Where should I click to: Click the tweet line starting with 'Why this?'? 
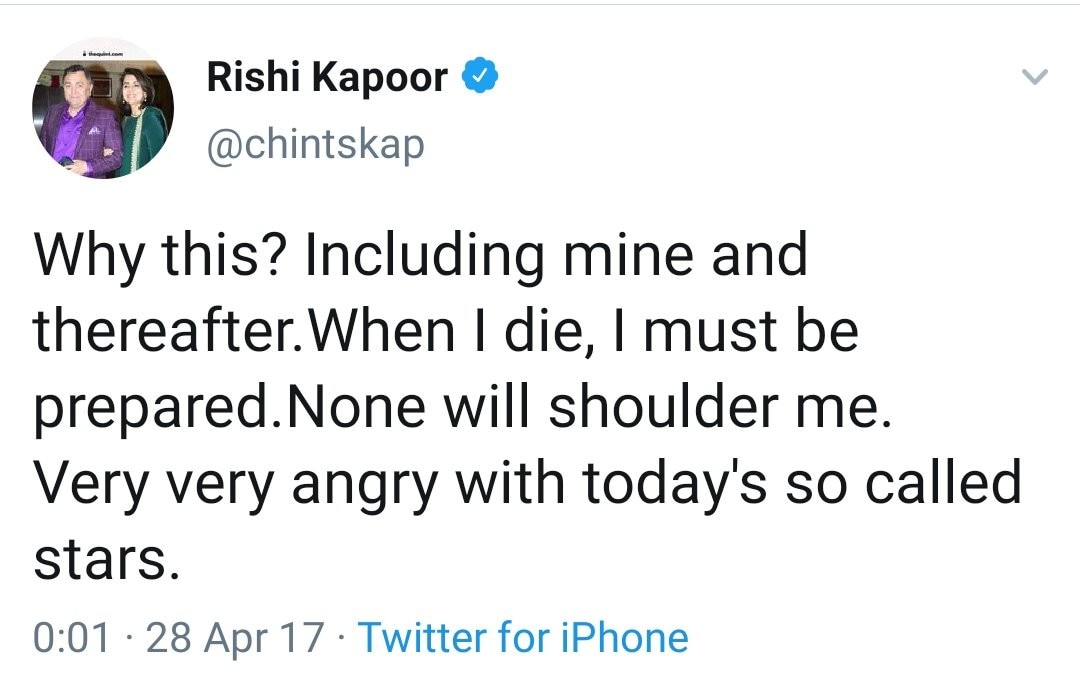click(420, 254)
